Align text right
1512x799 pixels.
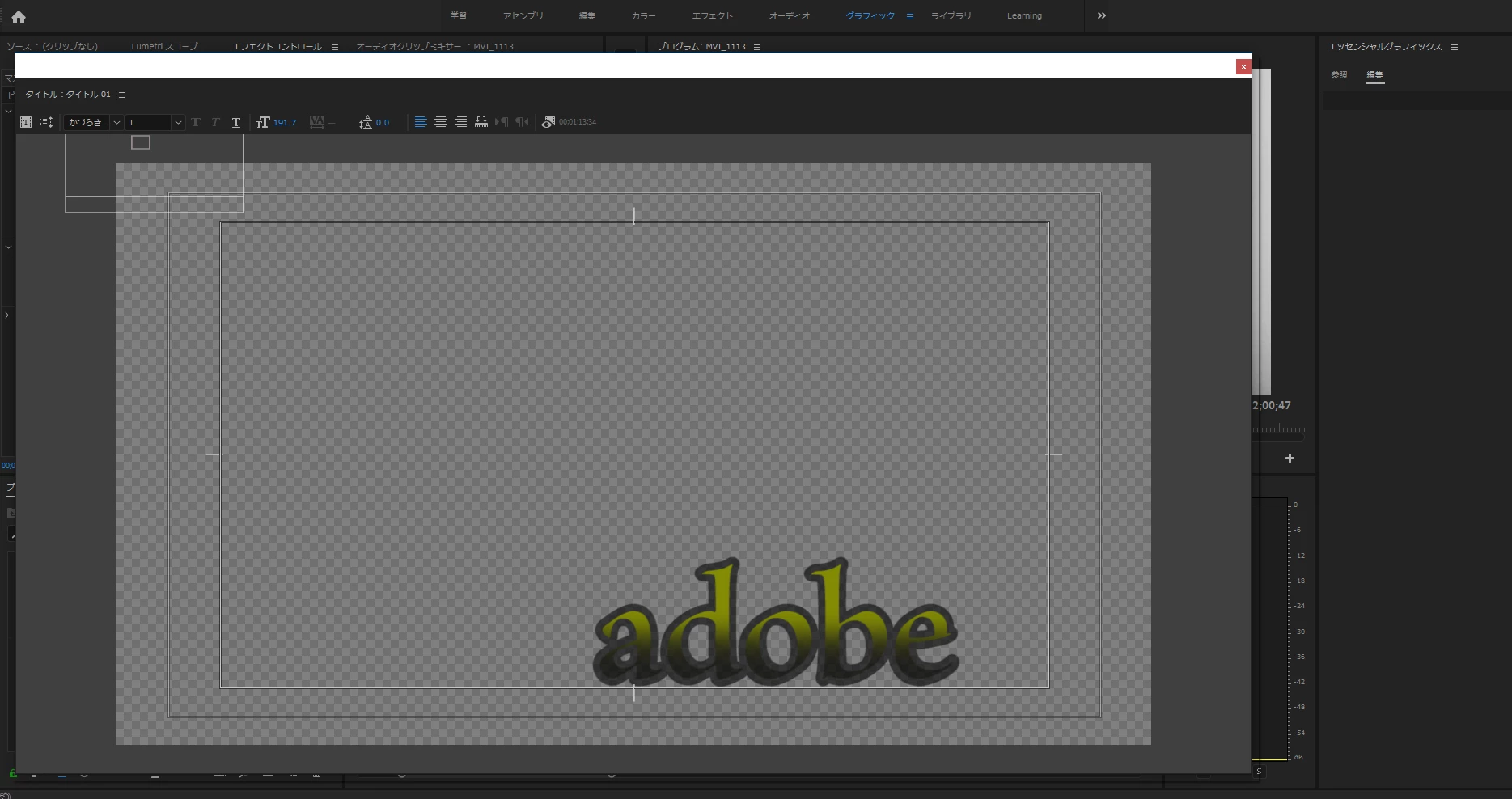460,122
